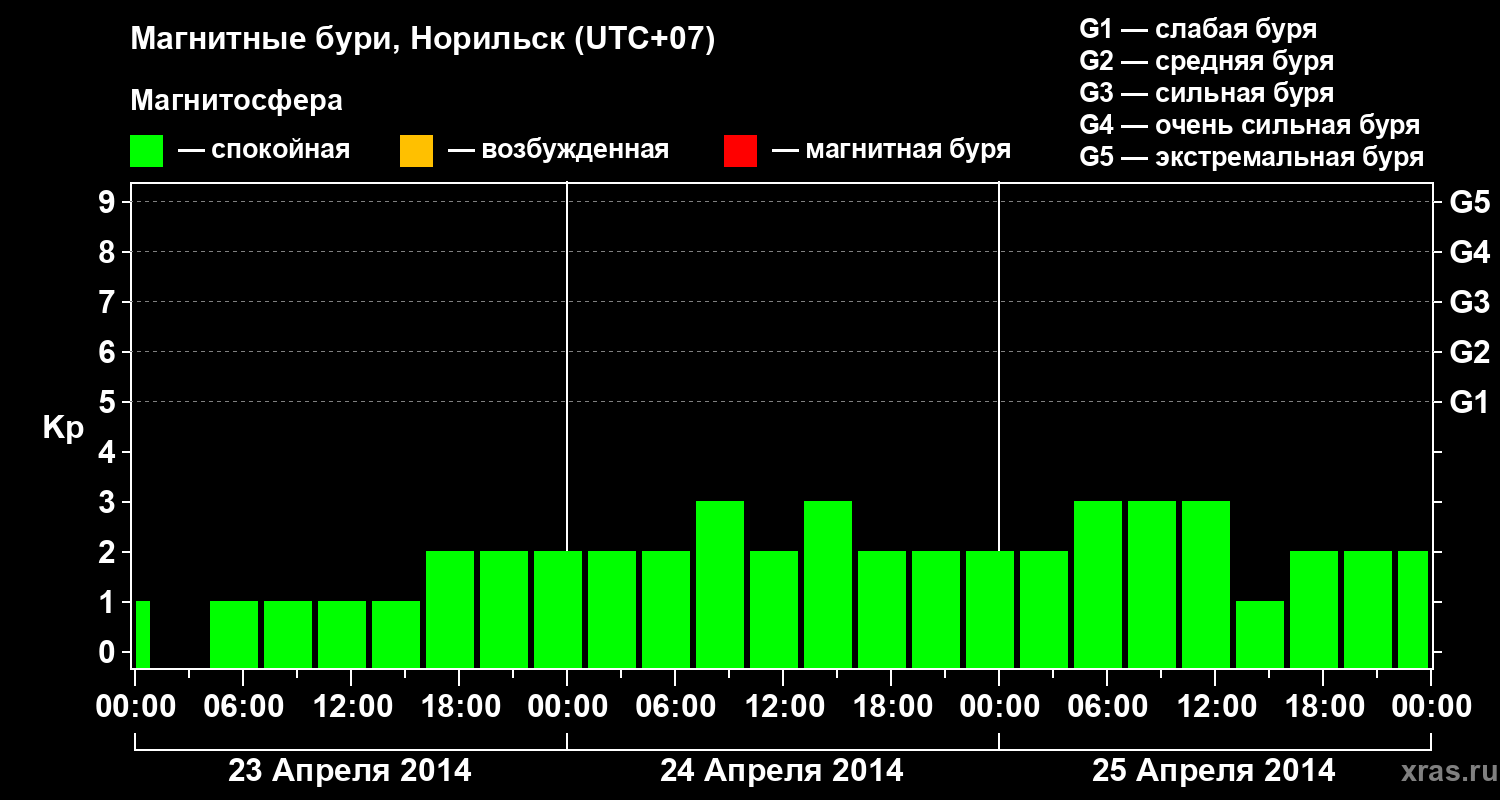Click the narrow Kp 1 bar at chart start
1500x800 pixels.
(142, 634)
